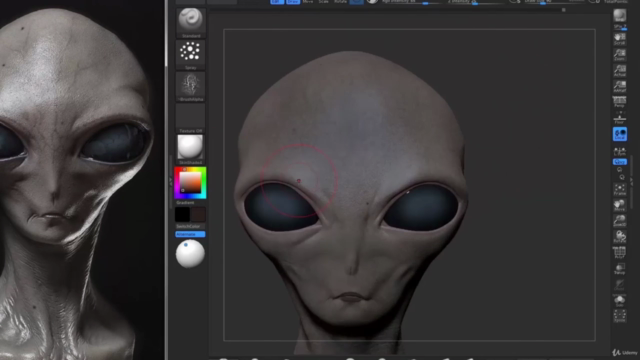The width and height of the screenshot is (640, 360).
Task: Select the Standard brush thumbnail
Action: [x=190, y=23]
